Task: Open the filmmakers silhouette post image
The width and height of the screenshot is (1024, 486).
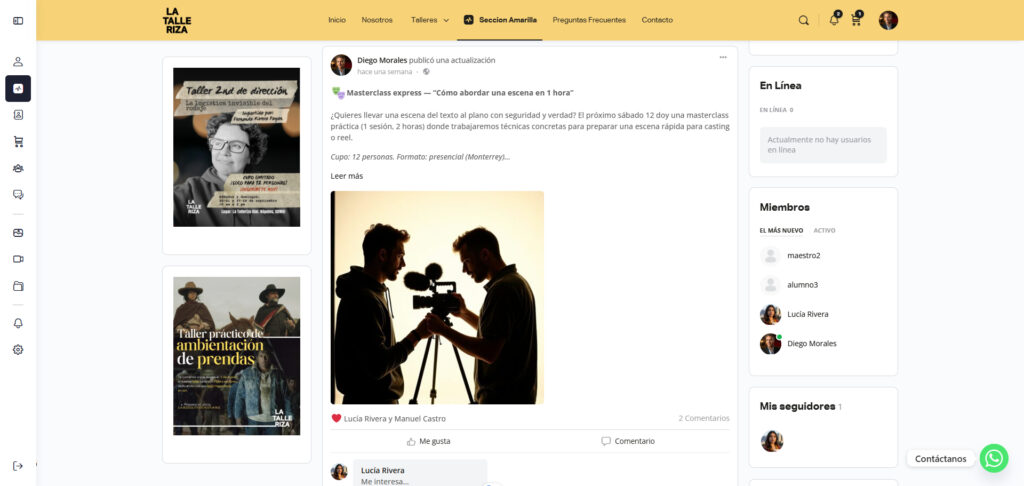Action: tap(437, 297)
